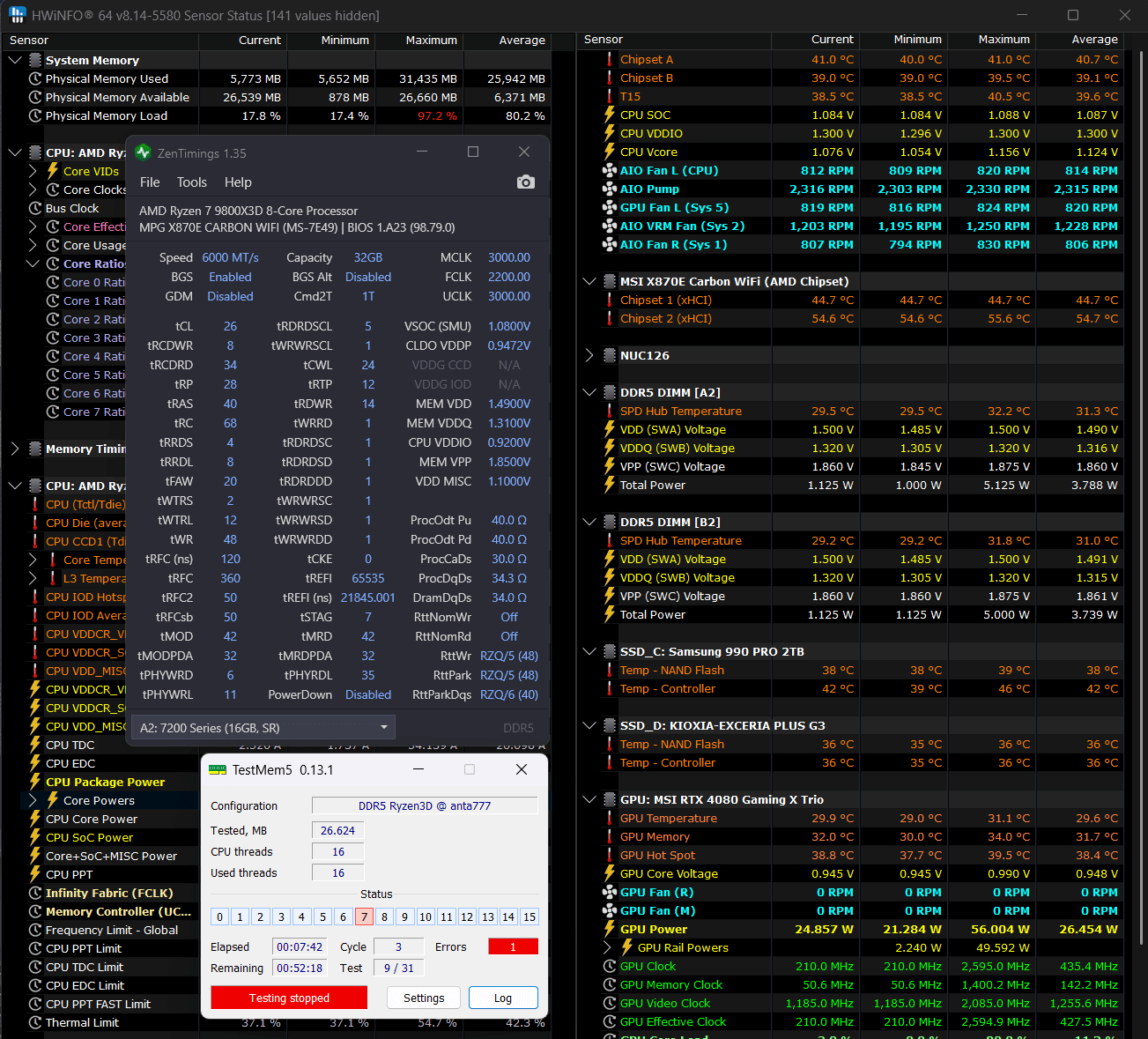Select thread box 7 in TestMem5 status
The image size is (1148, 1039).
point(364,917)
